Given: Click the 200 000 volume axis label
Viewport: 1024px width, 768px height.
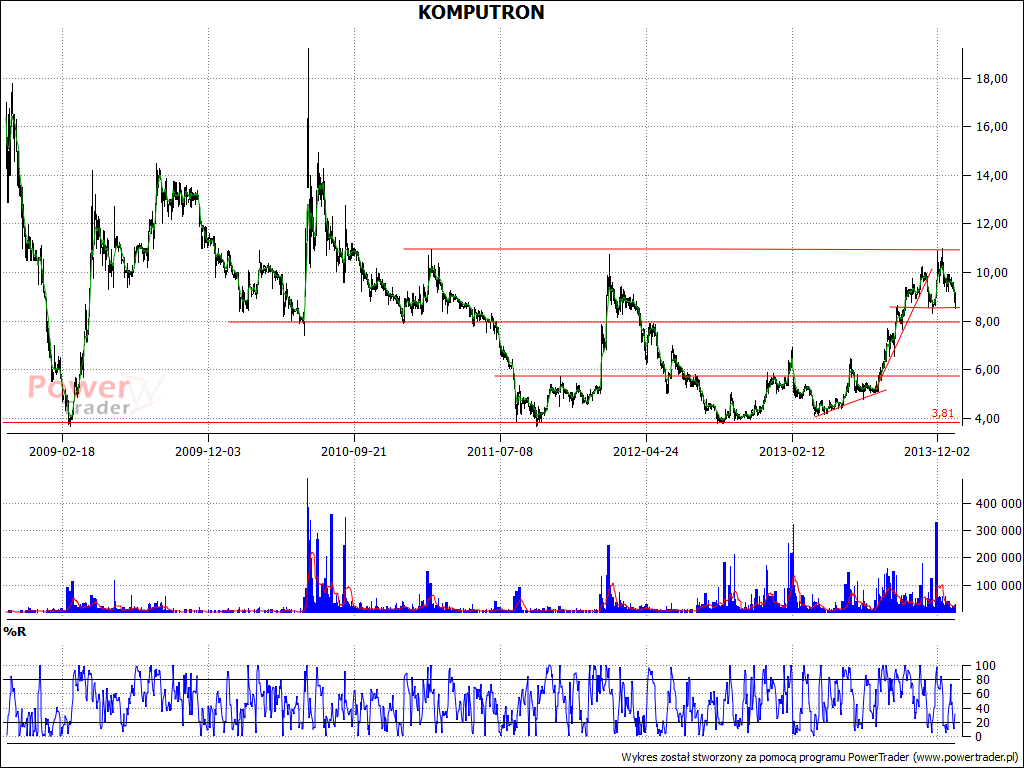Looking at the screenshot, I should point(999,558).
